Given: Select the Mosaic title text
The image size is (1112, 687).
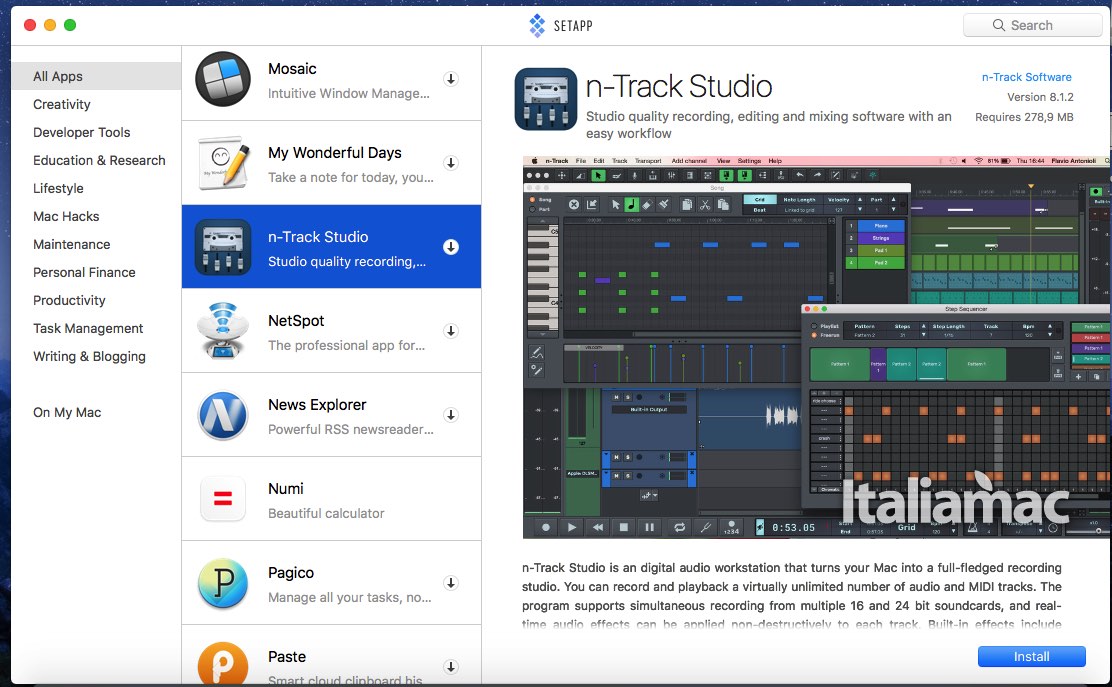Looking at the screenshot, I should (292, 69).
